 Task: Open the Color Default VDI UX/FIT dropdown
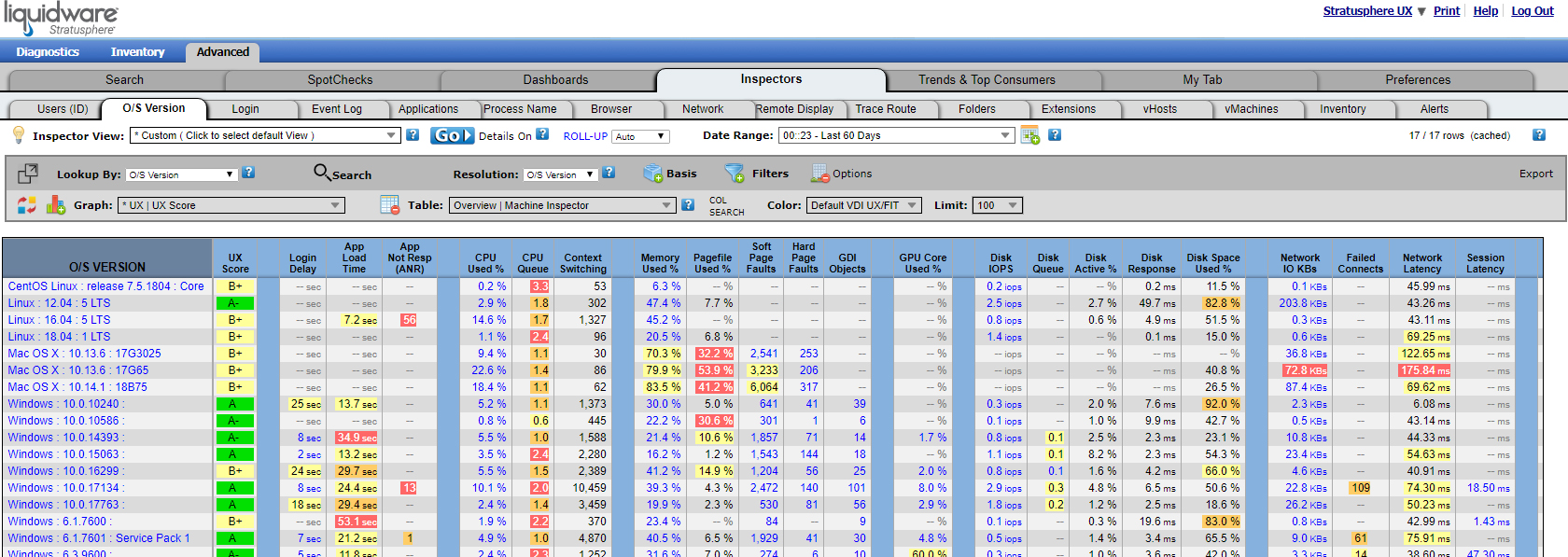click(864, 205)
